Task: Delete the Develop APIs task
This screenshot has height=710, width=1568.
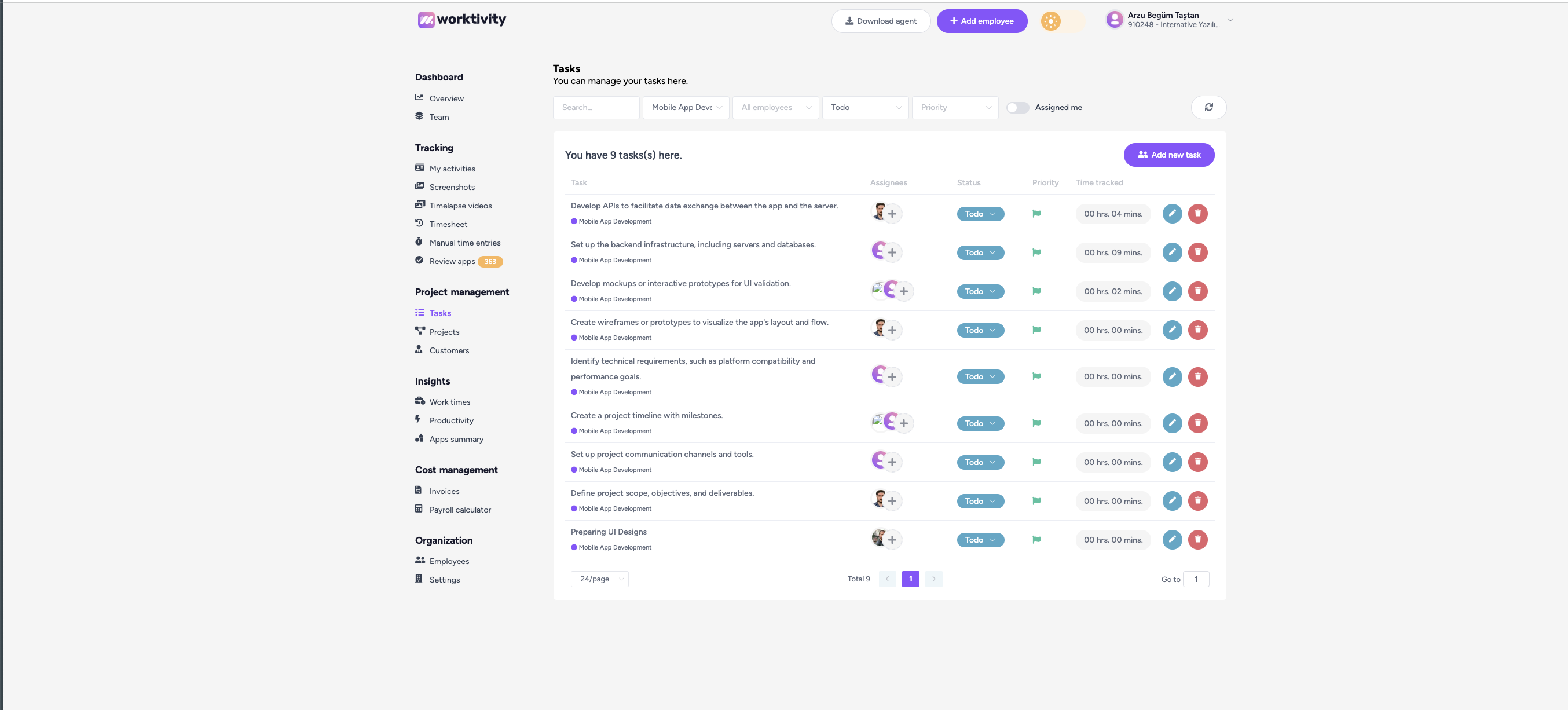Action: (x=1197, y=214)
